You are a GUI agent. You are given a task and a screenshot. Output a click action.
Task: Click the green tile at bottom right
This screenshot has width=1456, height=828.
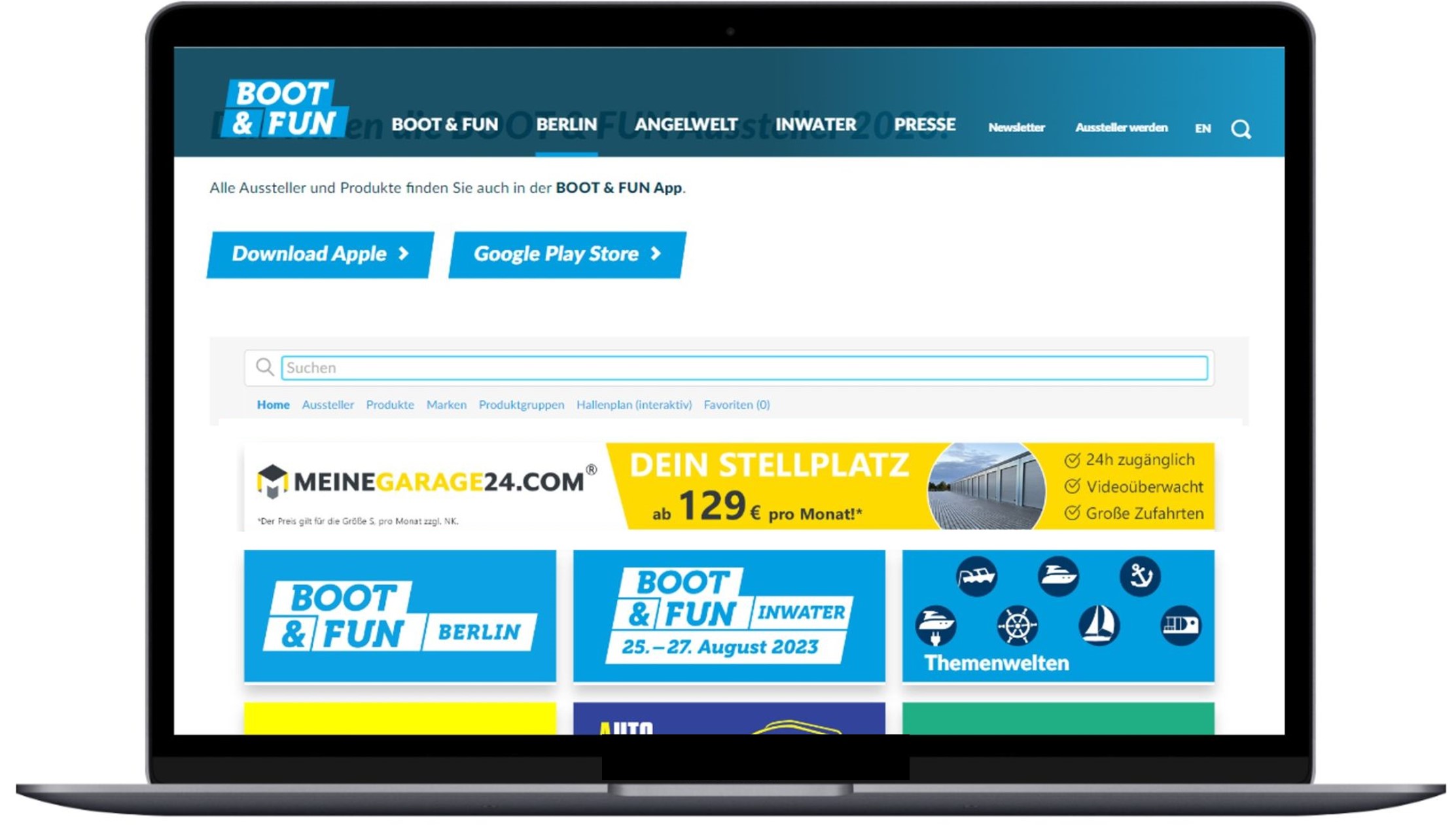1058,718
